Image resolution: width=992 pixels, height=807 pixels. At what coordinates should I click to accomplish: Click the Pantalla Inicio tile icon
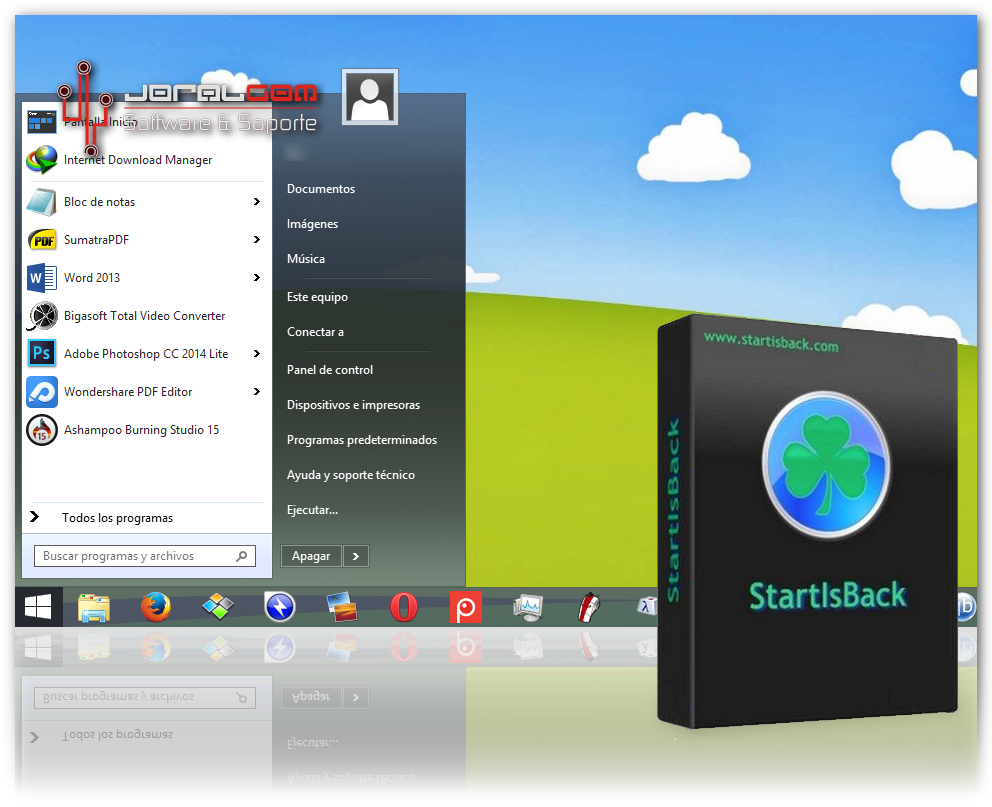[x=42, y=121]
